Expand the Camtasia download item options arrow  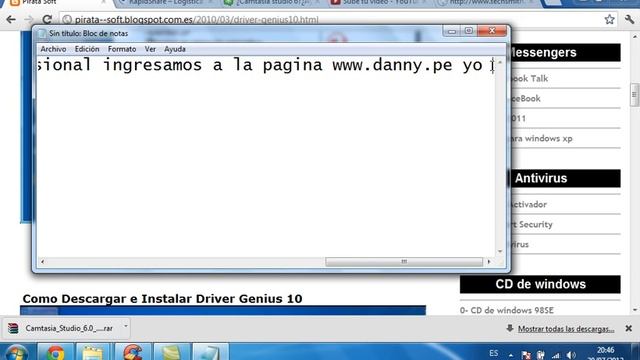[x=126, y=326]
